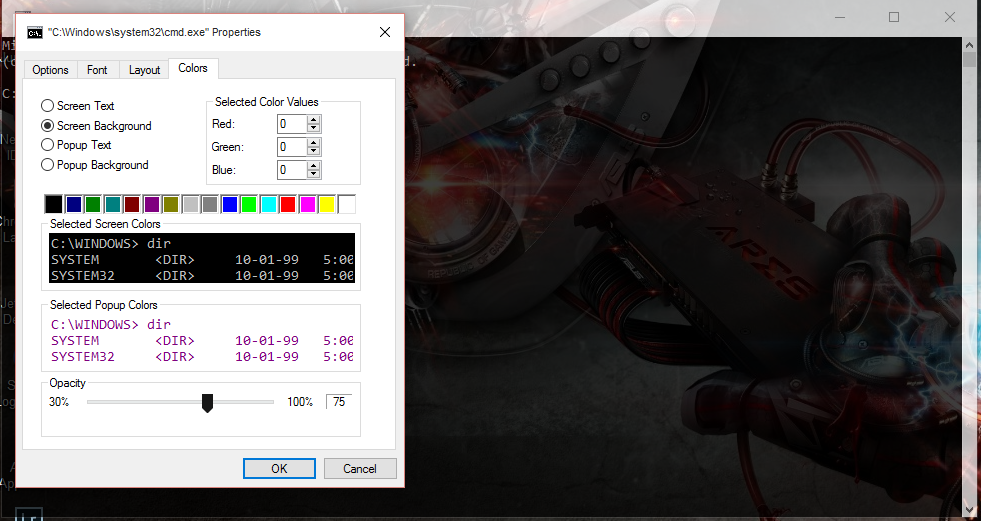Increase the Green value with up arrow
This screenshot has height=521, width=981.
coord(314,143)
